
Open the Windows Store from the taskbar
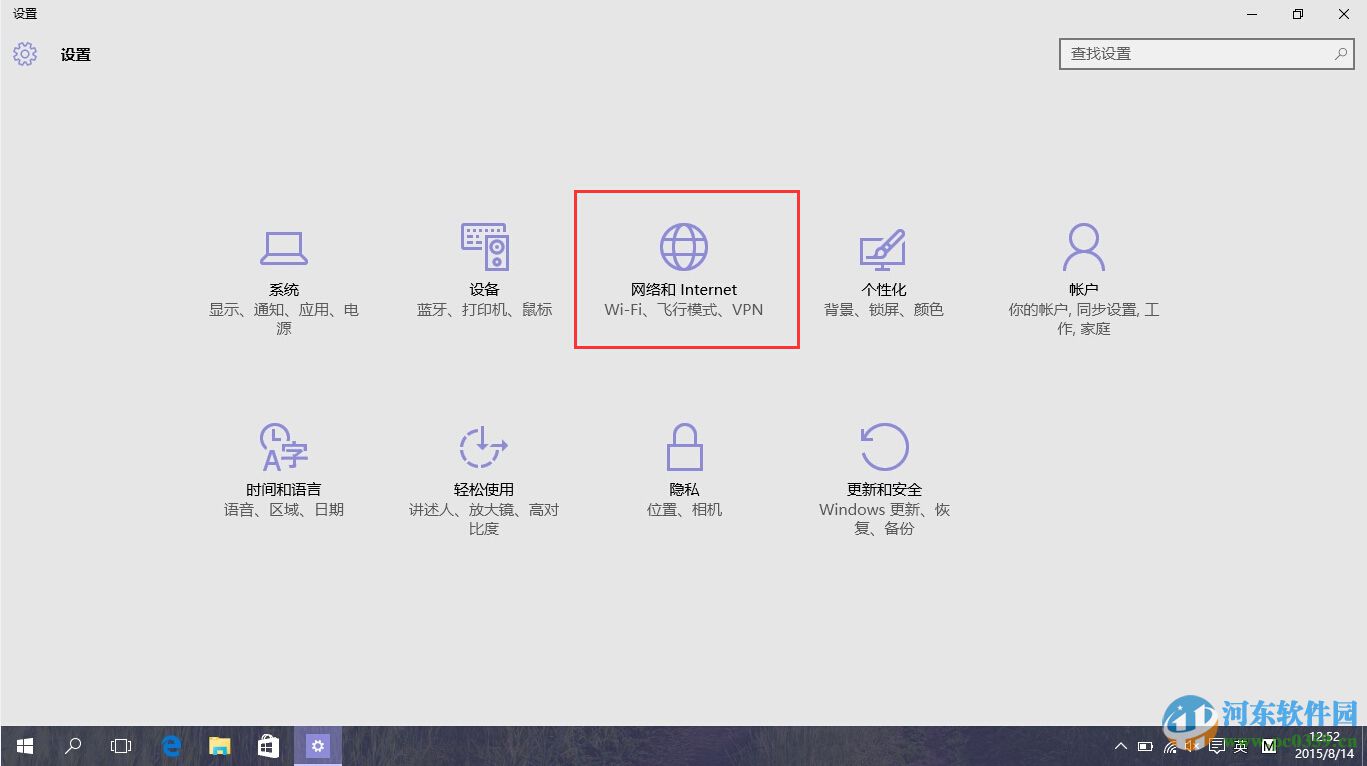[x=267, y=746]
